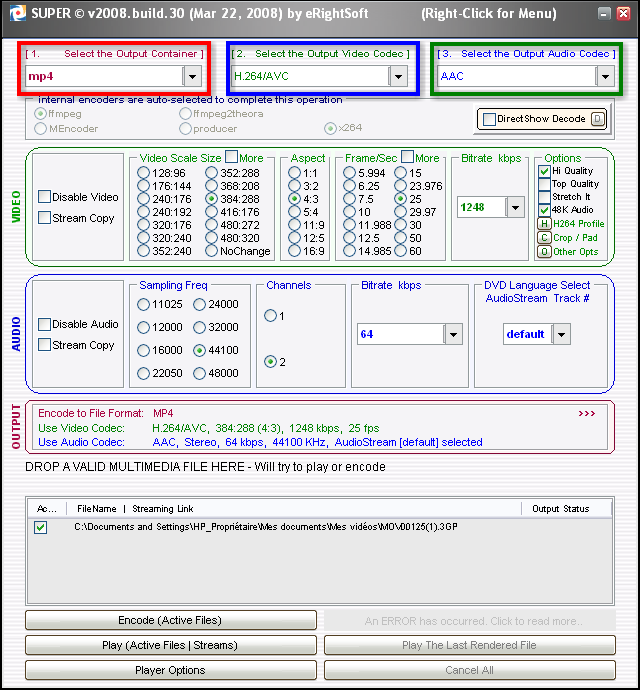Choose 11:9 aspect ratio
The height and width of the screenshot is (690, 640).
click(294, 225)
